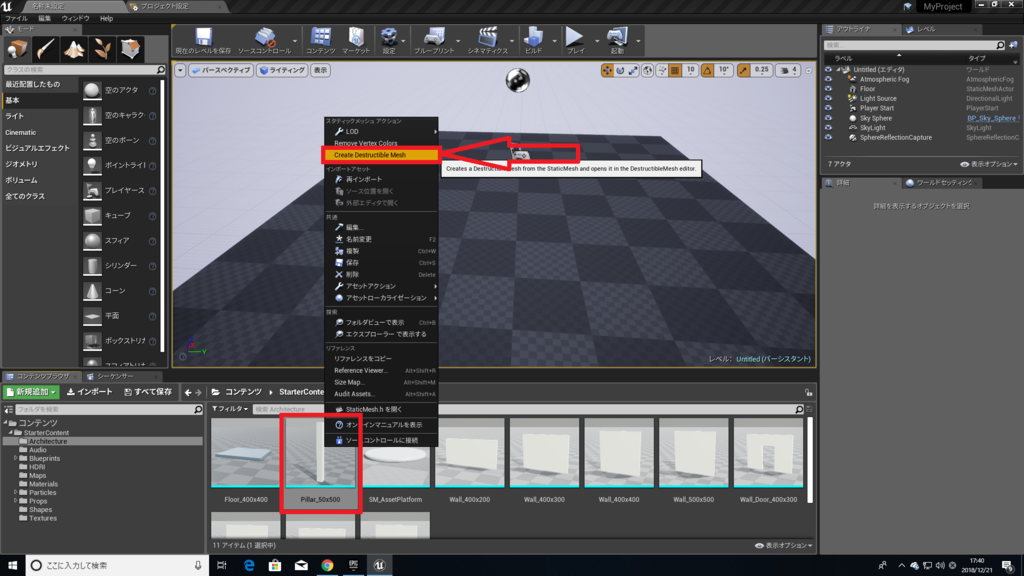The image size is (1024, 576).
Task: Toggle grid snapping icon in viewport
Action: tap(675, 71)
